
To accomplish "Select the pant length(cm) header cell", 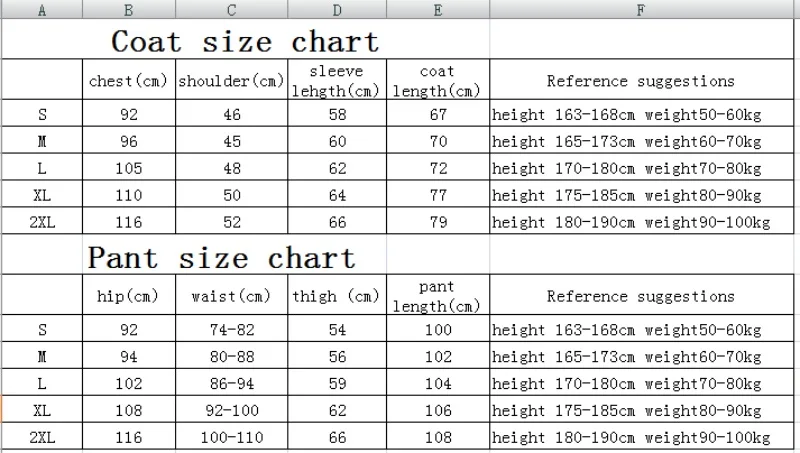I will [x=437, y=297].
